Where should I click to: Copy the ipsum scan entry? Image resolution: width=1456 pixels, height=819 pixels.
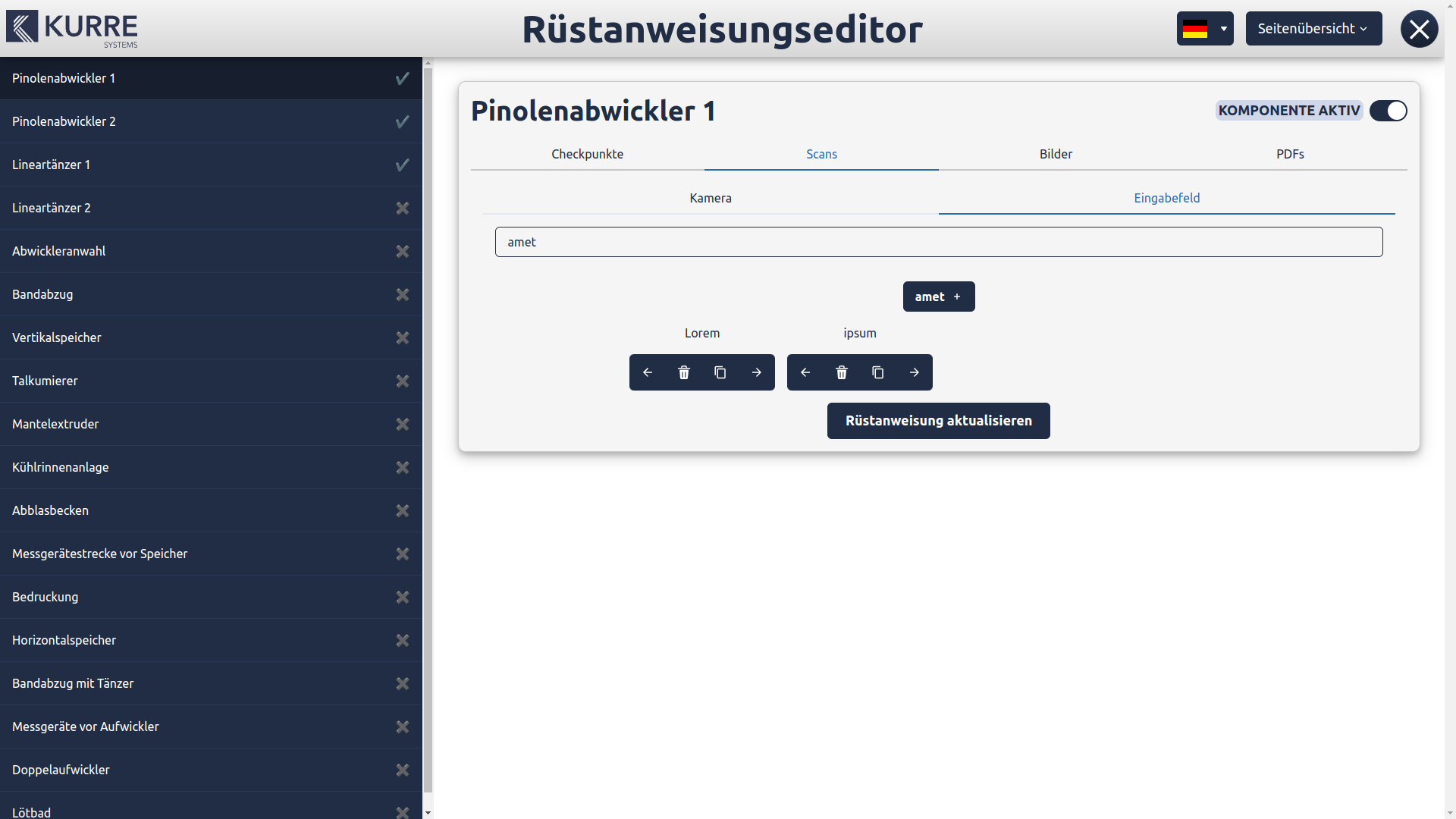tap(878, 372)
